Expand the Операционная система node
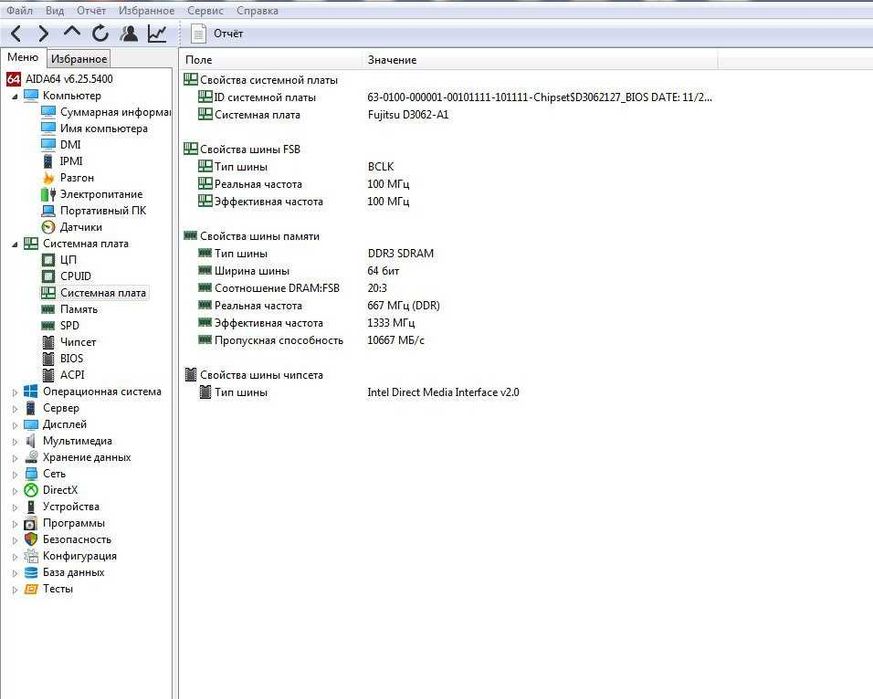Screen dimensions: 873x699 pyautogui.click(x=15, y=392)
